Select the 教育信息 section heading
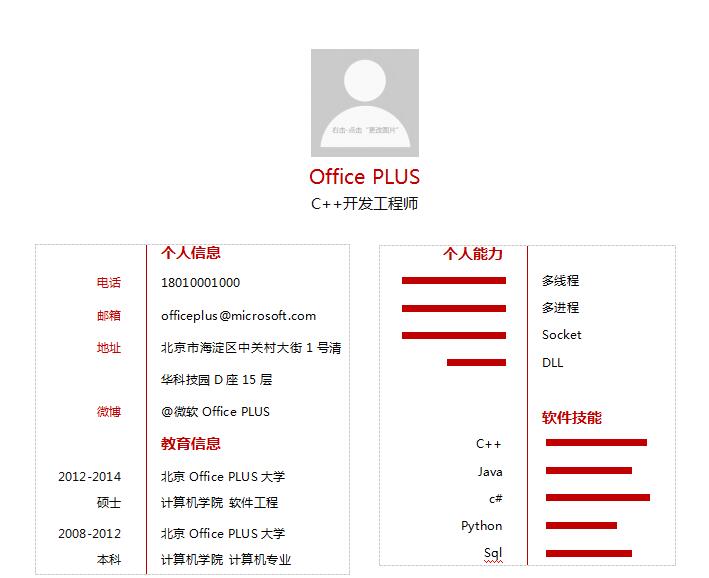The width and height of the screenshot is (709, 578). coord(191,444)
